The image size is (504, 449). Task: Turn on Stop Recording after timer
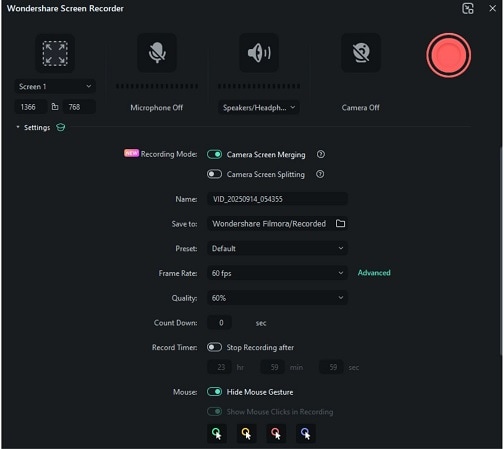(x=214, y=347)
